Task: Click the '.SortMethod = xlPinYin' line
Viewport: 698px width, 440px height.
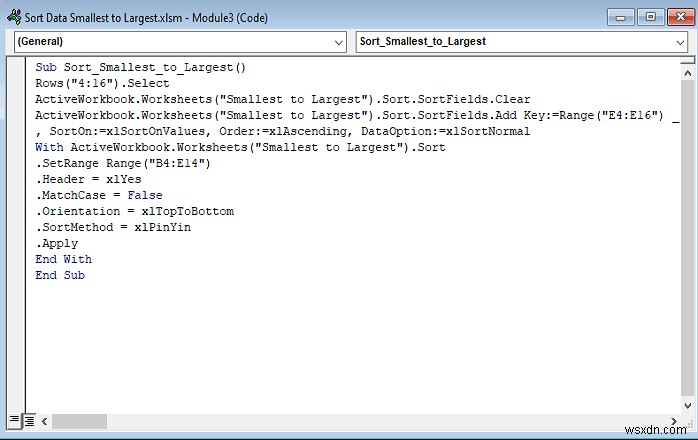Action: [x=114, y=228]
